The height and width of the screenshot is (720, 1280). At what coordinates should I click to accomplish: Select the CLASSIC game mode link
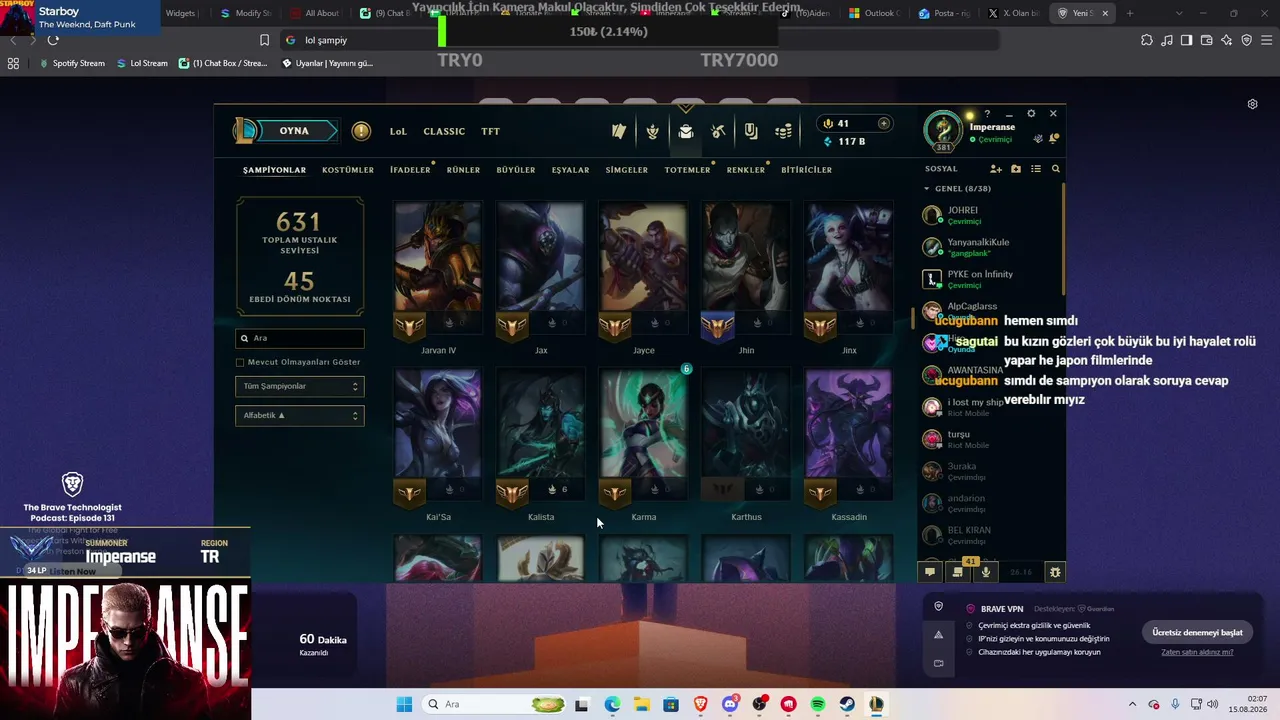tap(444, 131)
